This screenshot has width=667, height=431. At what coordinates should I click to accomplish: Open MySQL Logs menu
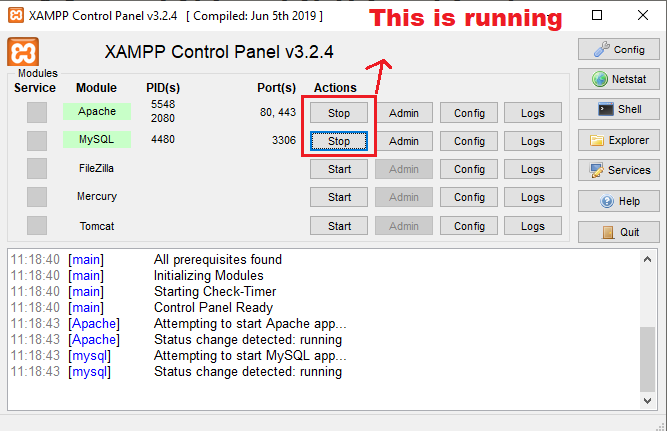click(x=533, y=141)
